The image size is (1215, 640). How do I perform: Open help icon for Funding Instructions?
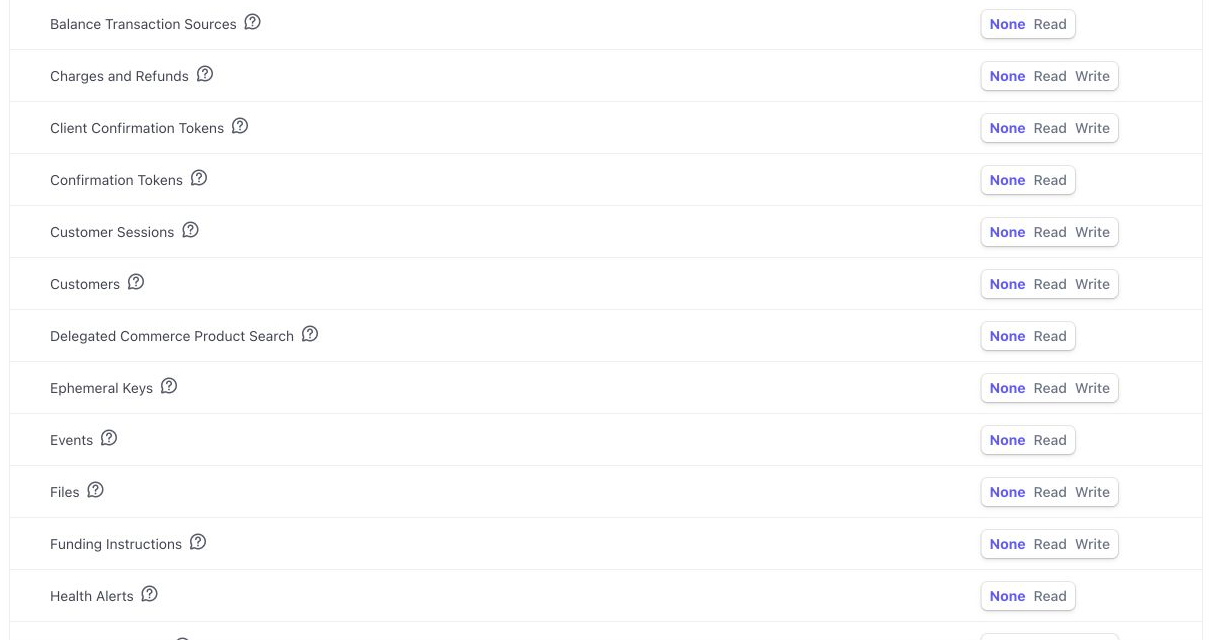coord(198,542)
